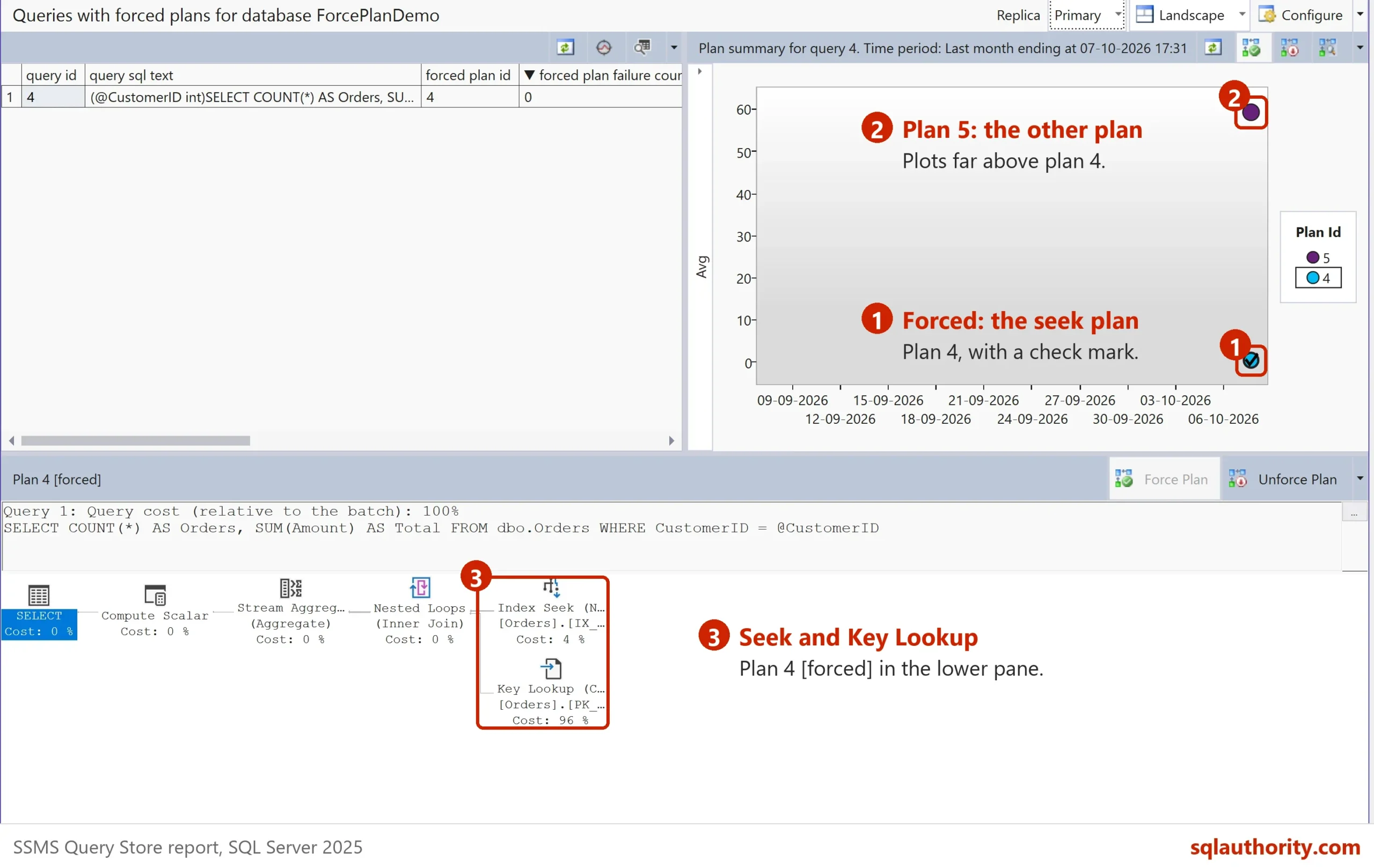Viewport: 1374px width, 868px height.
Task: Click the grid scrollbar right arrow
Action: [x=671, y=440]
